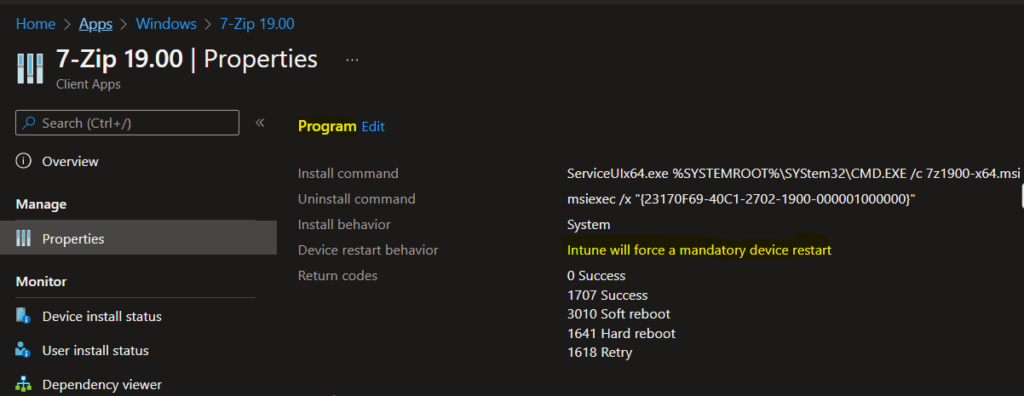Click the msiexec uninstall command value
Image resolution: width=1024 pixels, height=396 pixels.
(741, 199)
